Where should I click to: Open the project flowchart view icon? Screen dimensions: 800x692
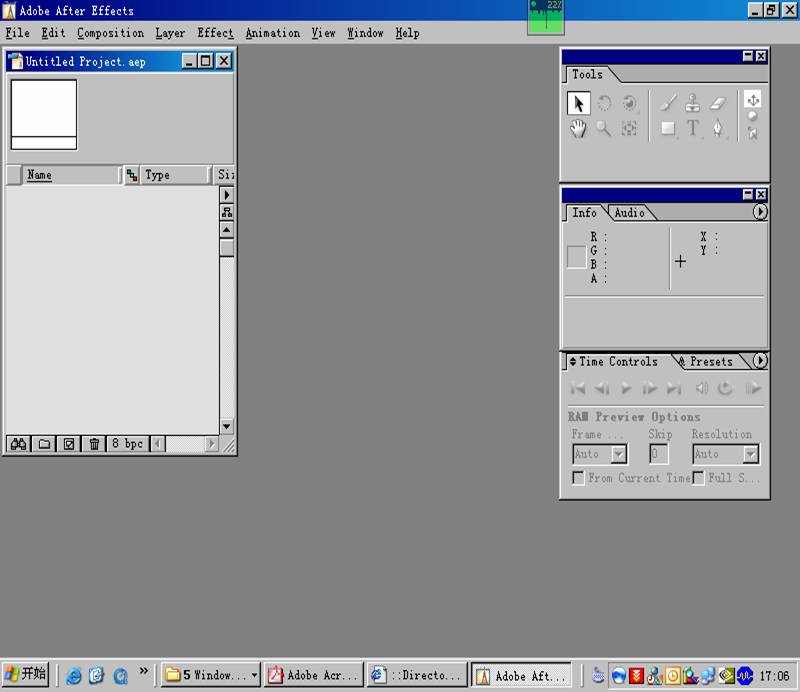pos(227,212)
